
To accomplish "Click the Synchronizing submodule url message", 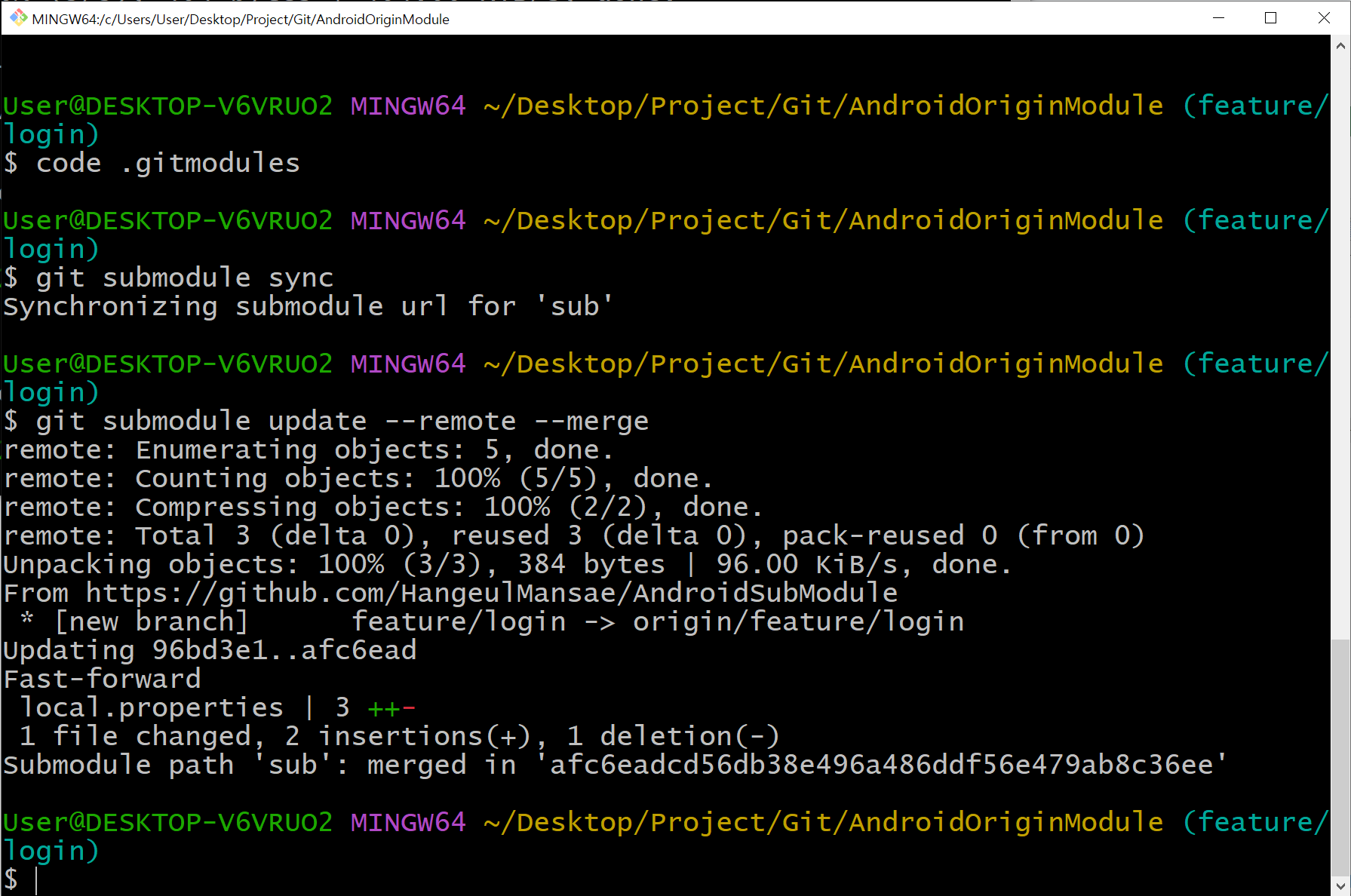I will (x=306, y=305).
